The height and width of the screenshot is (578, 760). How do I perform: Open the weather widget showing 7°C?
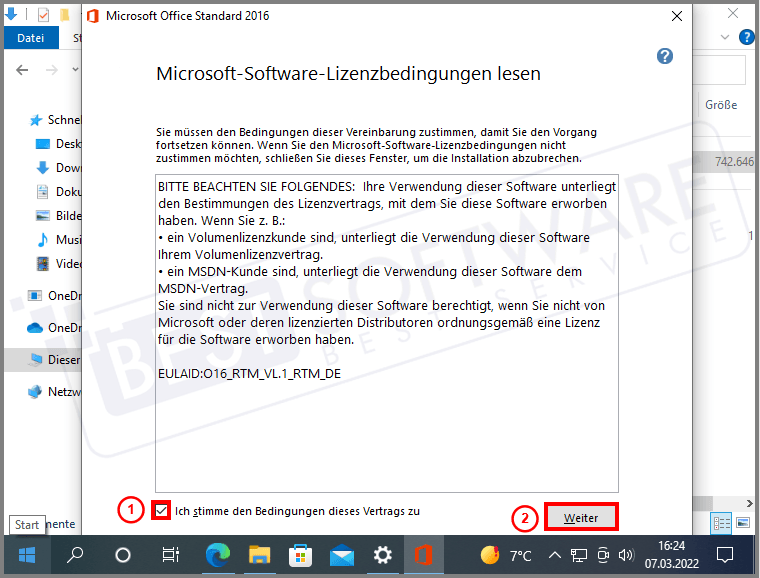click(x=506, y=555)
